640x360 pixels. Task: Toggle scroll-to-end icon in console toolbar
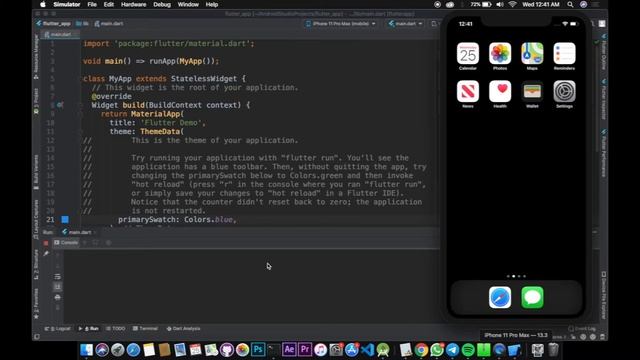[x=58, y=287]
